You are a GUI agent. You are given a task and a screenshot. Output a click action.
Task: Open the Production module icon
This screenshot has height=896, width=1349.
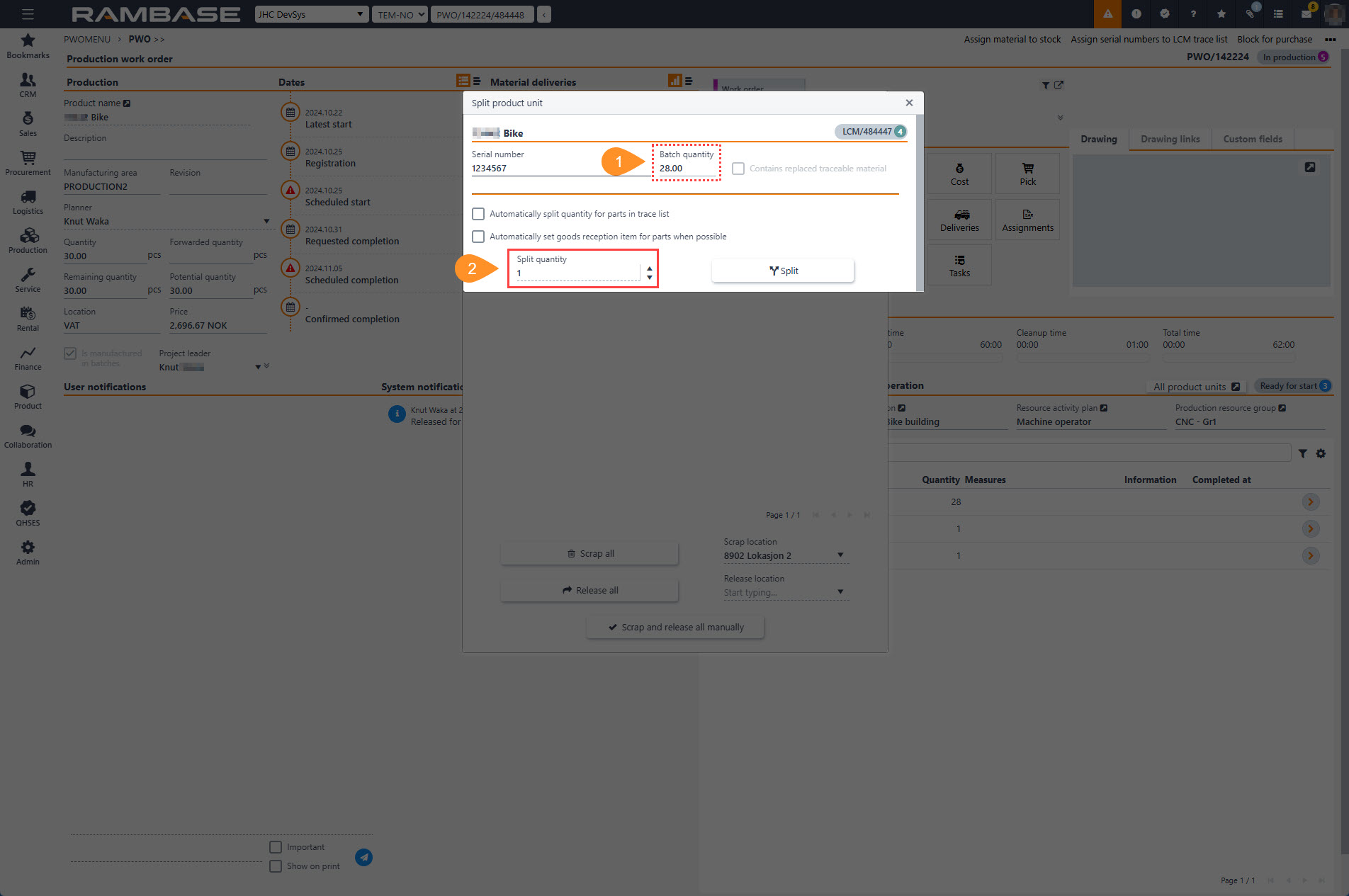click(28, 236)
